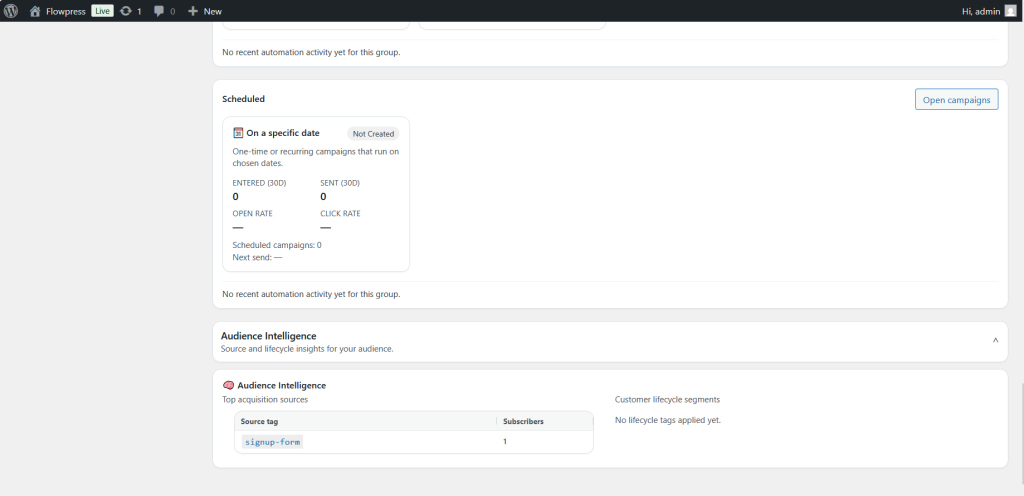Collapse the Audience Intelligence section chevron

pyautogui.click(x=995, y=341)
